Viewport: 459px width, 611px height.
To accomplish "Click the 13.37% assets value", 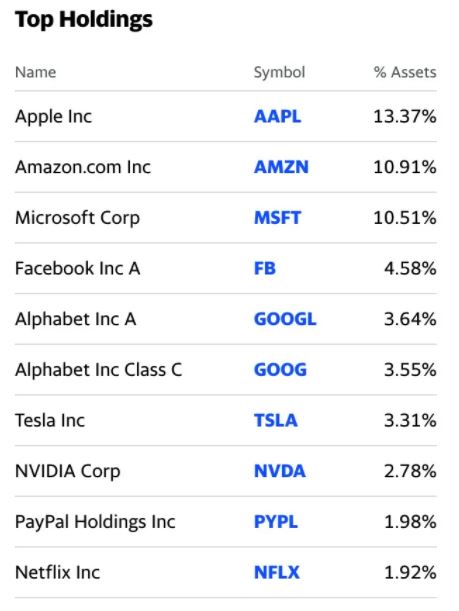I will (x=405, y=117).
